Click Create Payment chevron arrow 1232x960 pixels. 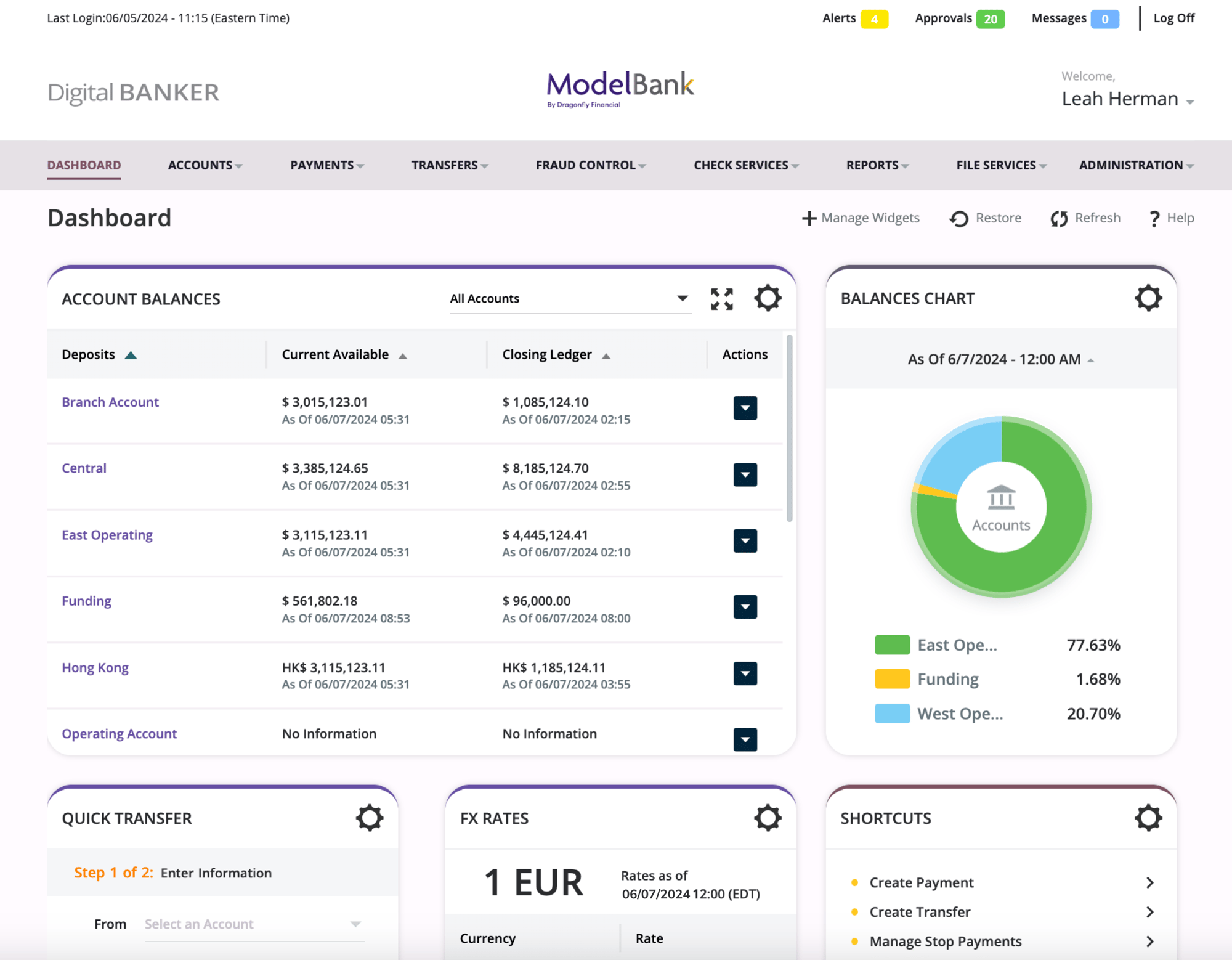(1149, 882)
